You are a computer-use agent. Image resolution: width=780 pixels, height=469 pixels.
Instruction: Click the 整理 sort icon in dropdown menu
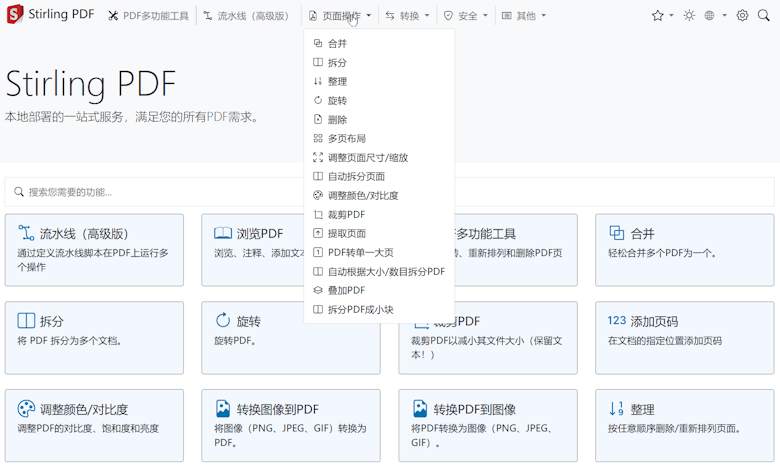[318, 81]
